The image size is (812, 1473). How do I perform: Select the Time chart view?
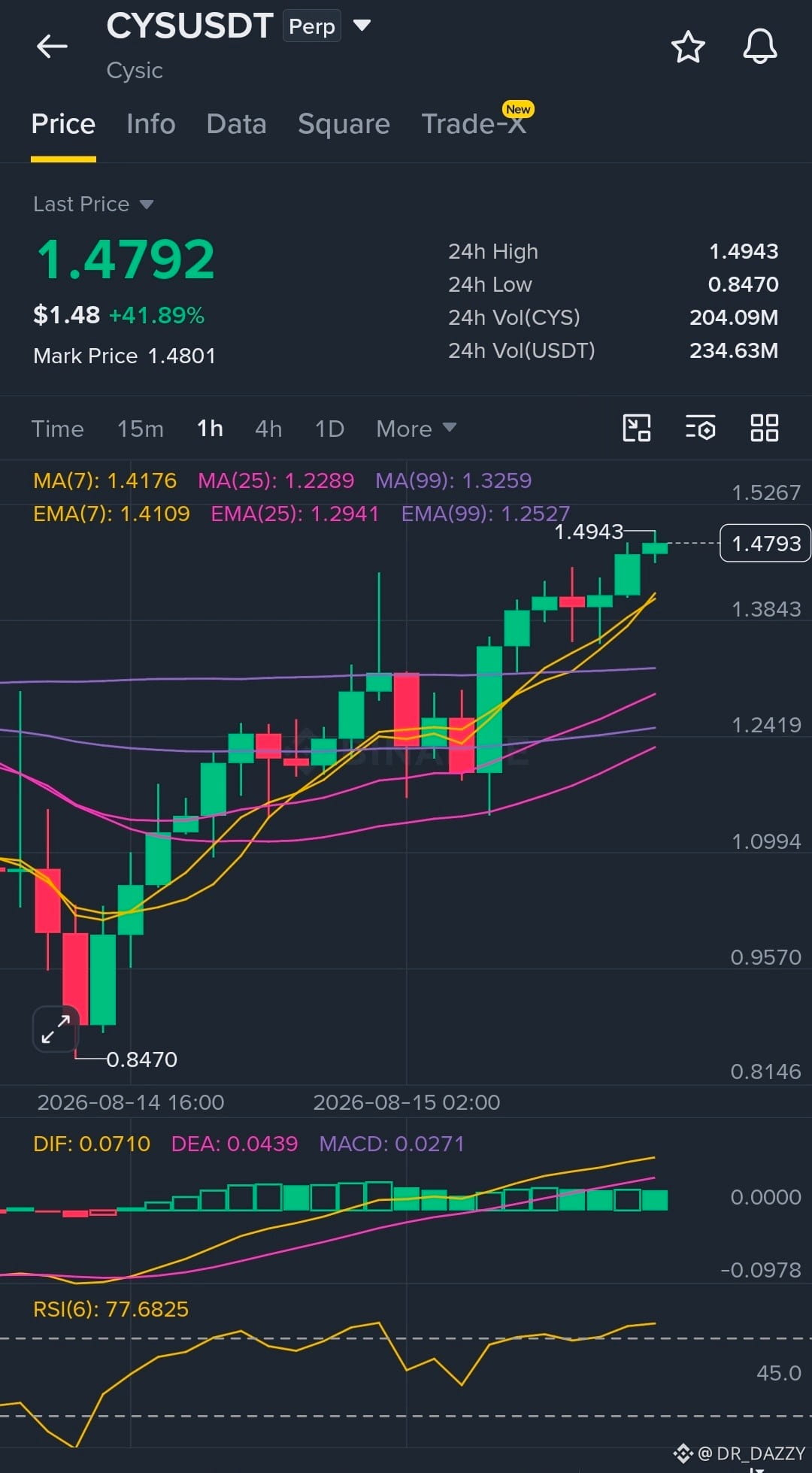pyautogui.click(x=57, y=429)
